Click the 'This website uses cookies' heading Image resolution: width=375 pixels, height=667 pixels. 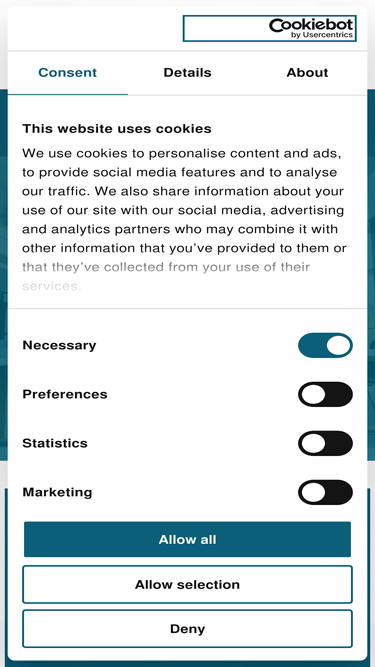point(117,128)
